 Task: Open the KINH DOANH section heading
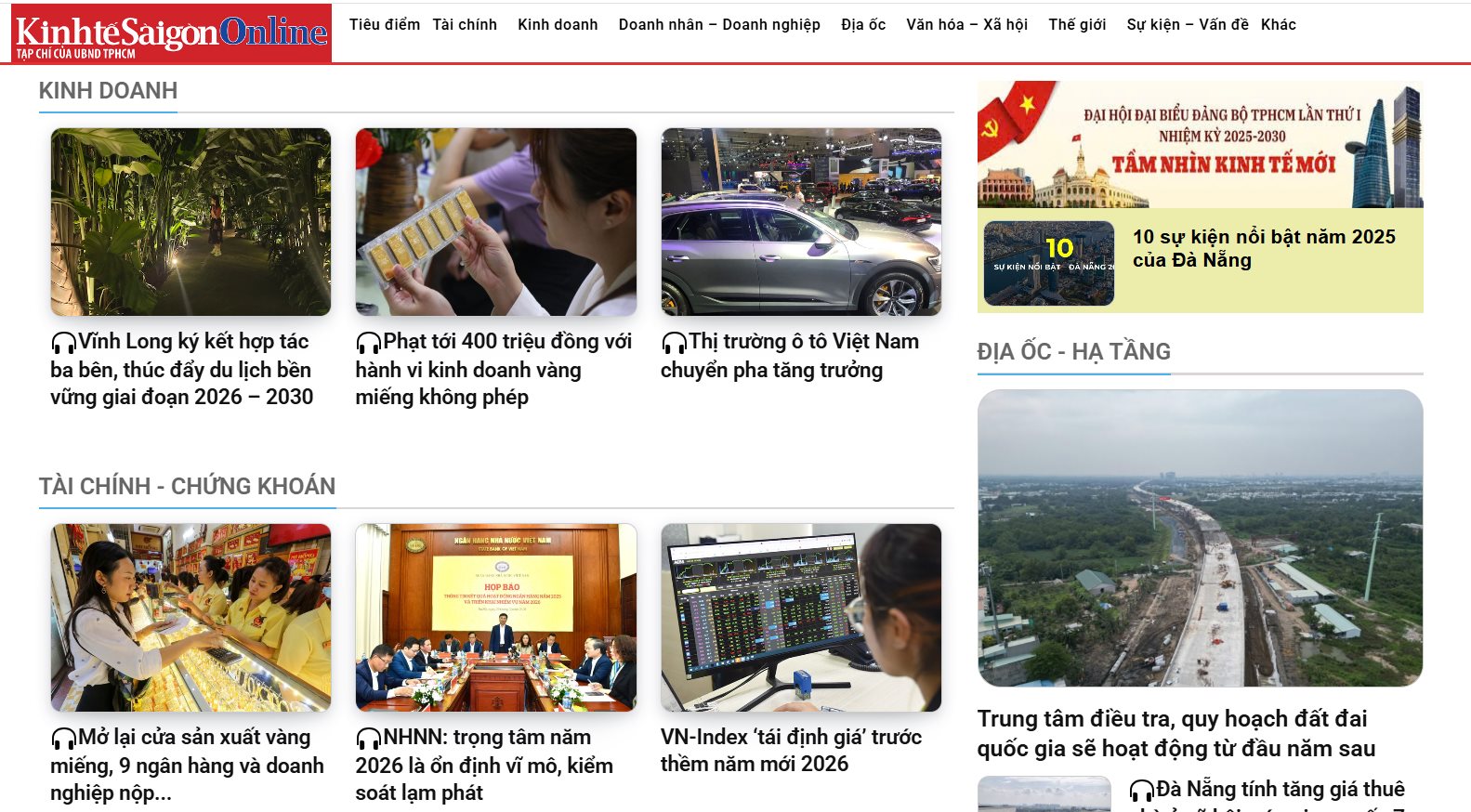coord(108,91)
